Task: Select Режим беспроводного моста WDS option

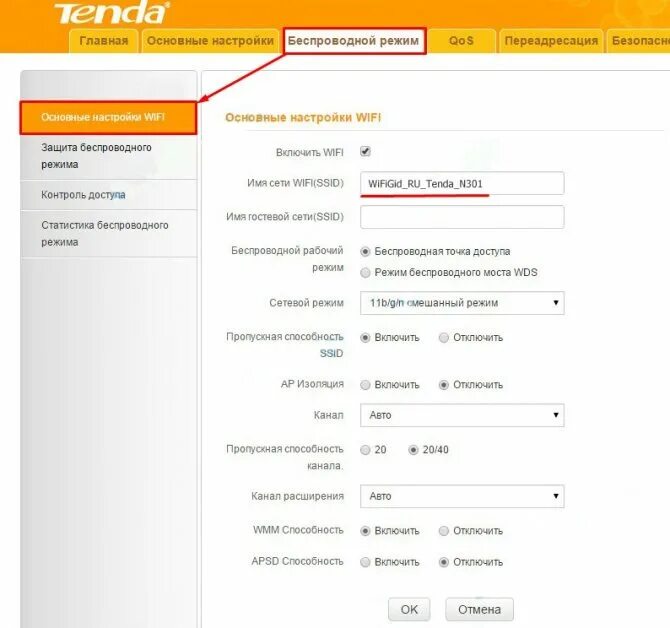Action: [365, 273]
